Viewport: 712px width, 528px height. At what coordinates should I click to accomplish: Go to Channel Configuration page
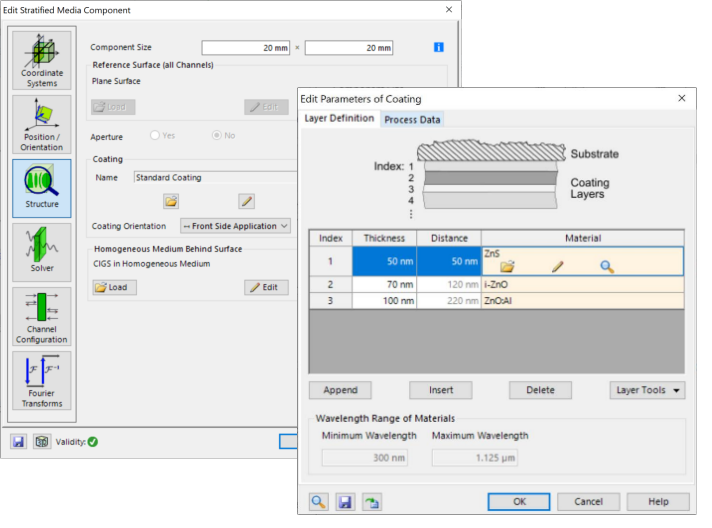pyautogui.click(x=42, y=317)
